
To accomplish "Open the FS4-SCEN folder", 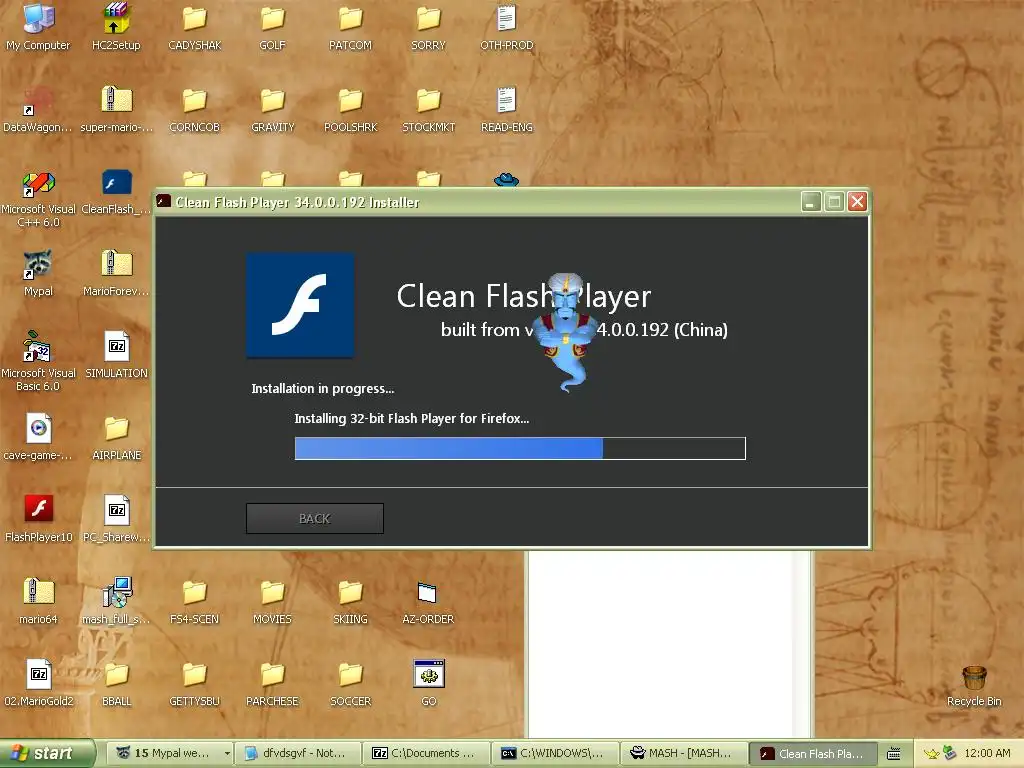I will pyautogui.click(x=195, y=601).
